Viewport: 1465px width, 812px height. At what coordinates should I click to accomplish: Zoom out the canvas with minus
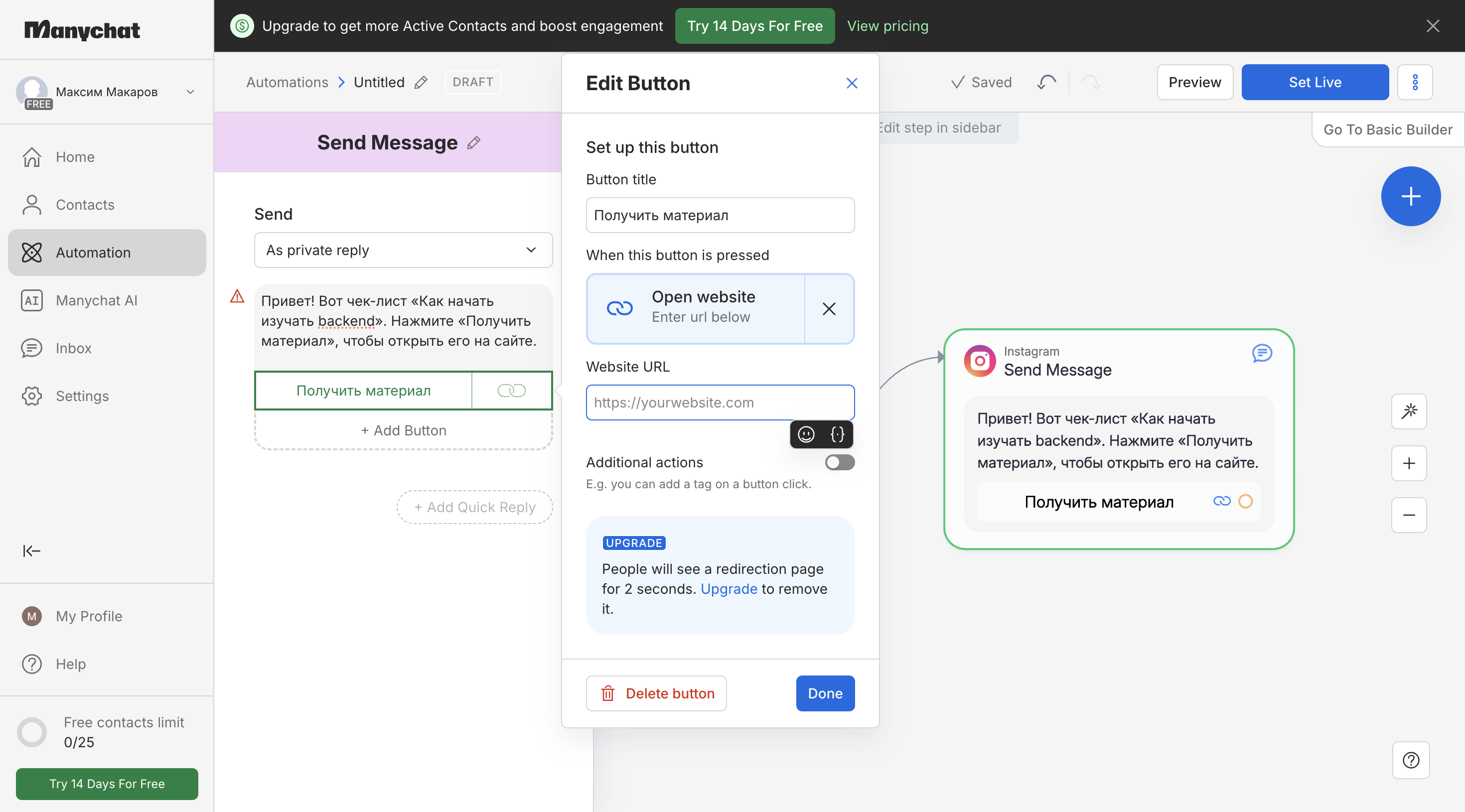[x=1409, y=515]
